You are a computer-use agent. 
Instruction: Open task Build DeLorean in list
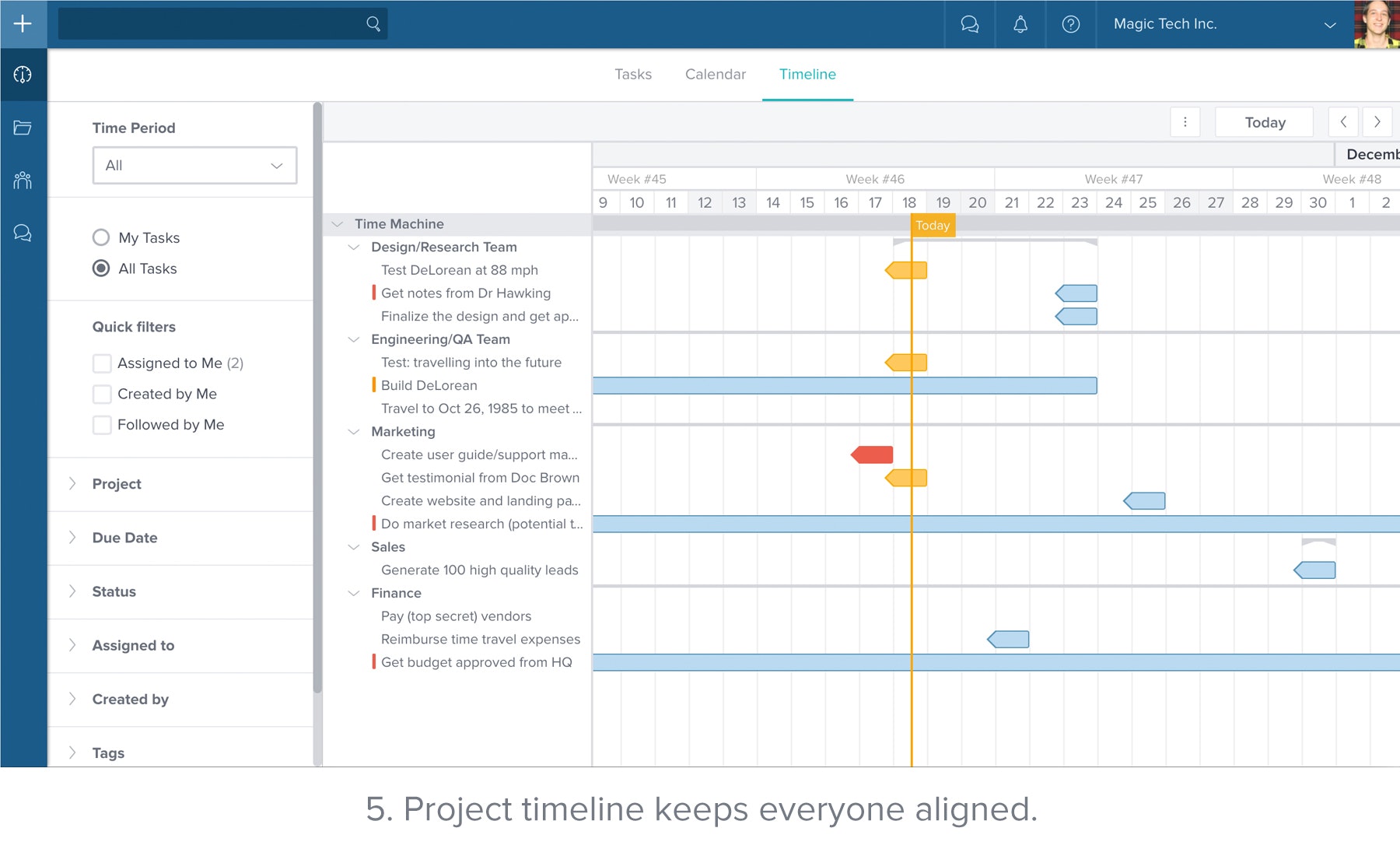(429, 386)
